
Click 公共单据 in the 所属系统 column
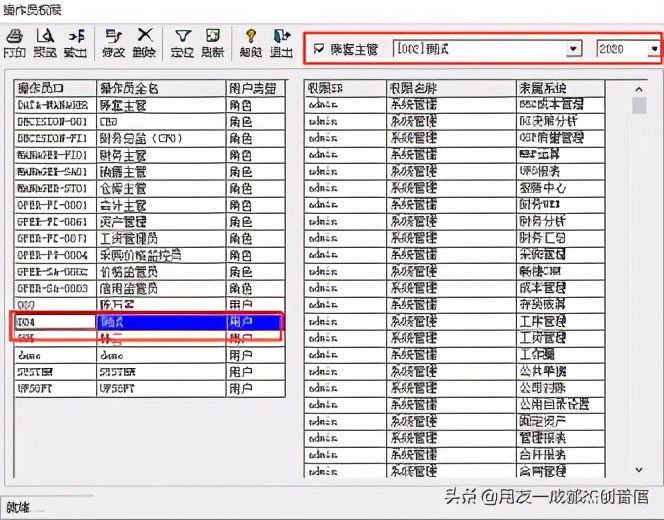pyautogui.click(x=542, y=371)
